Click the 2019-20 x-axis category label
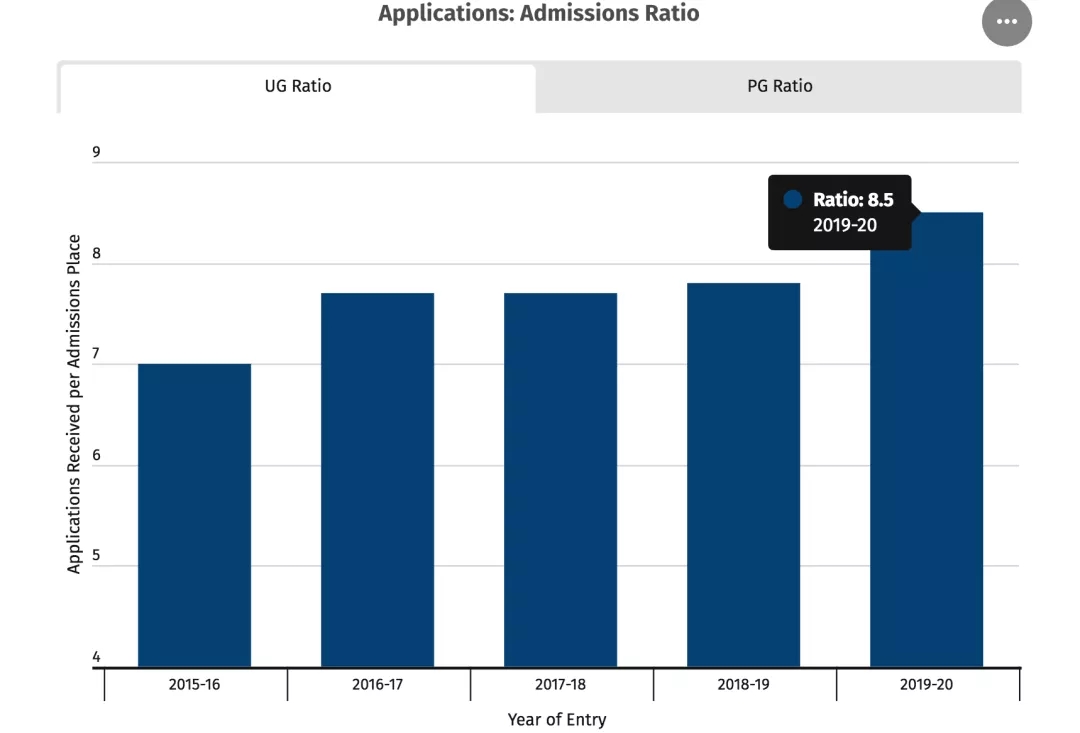The width and height of the screenshot is (1080, 733). (x=926, y=685)
